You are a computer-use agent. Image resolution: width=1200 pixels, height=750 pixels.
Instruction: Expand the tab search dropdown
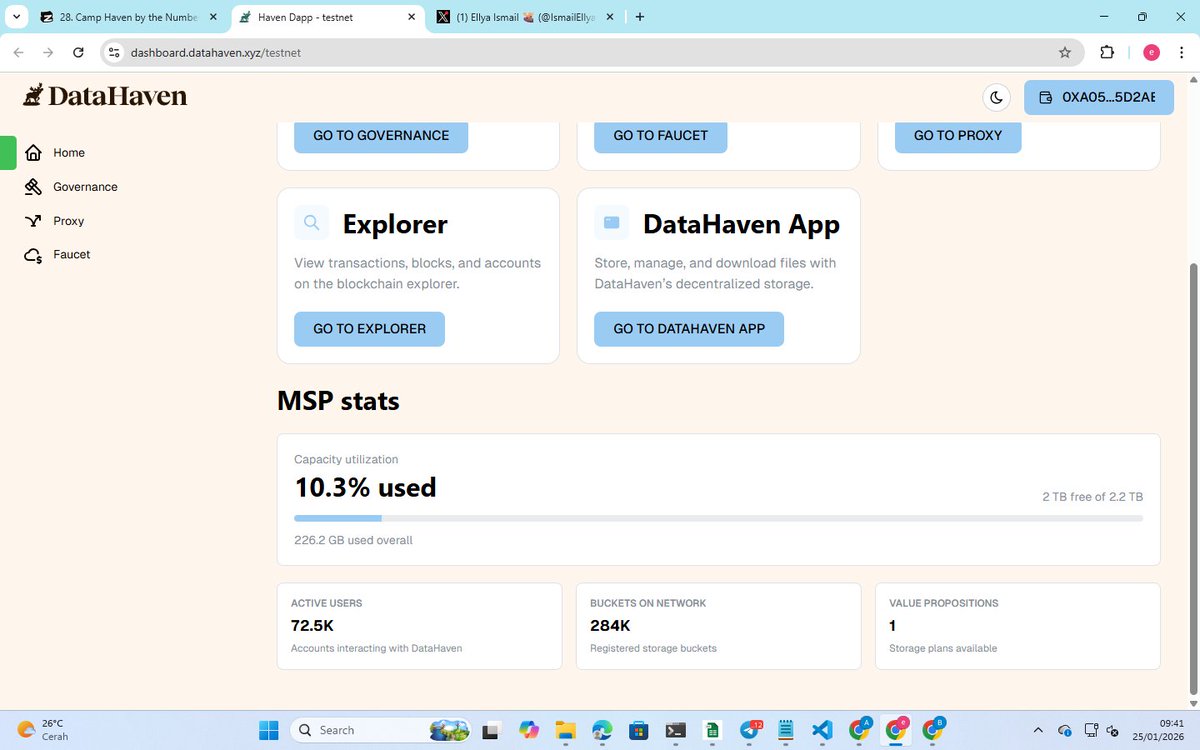click(15, 17)
